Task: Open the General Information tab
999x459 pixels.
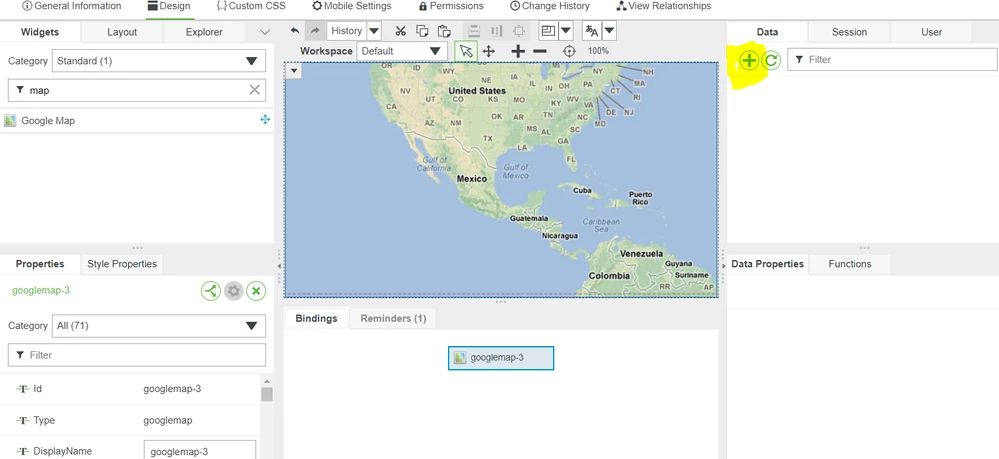Action: 71,6
